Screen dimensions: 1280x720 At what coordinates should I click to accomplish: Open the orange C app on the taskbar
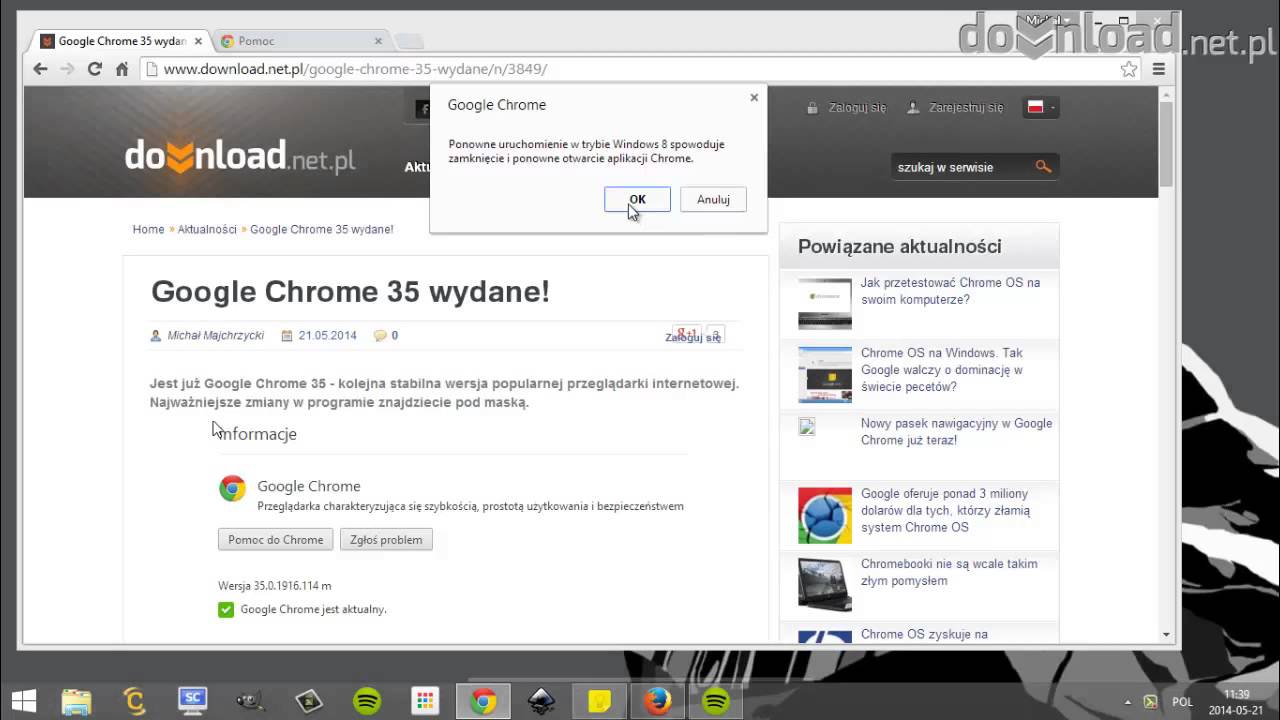(x=134, y=701)
